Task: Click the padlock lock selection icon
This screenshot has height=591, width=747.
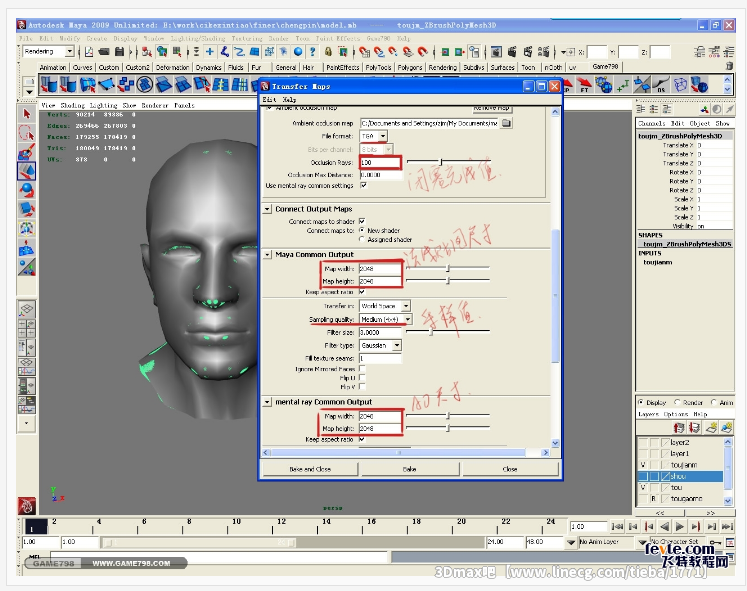Action: [328, 51]
